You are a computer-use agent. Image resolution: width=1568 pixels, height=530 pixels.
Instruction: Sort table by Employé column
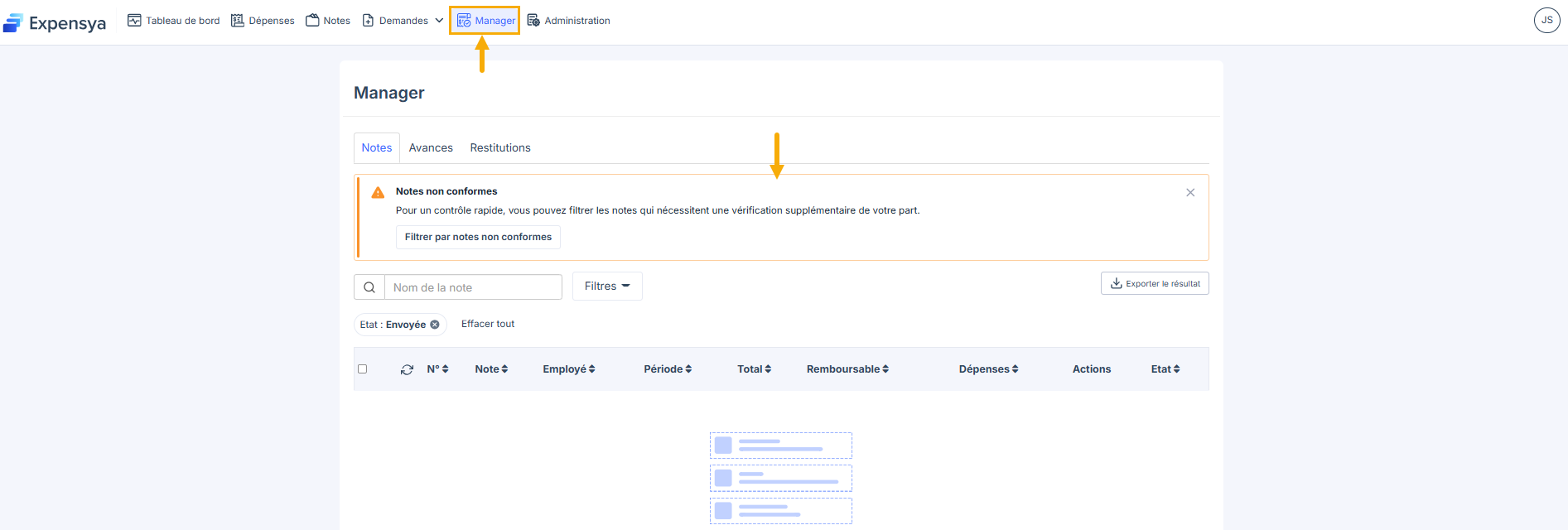click(569, 369)
